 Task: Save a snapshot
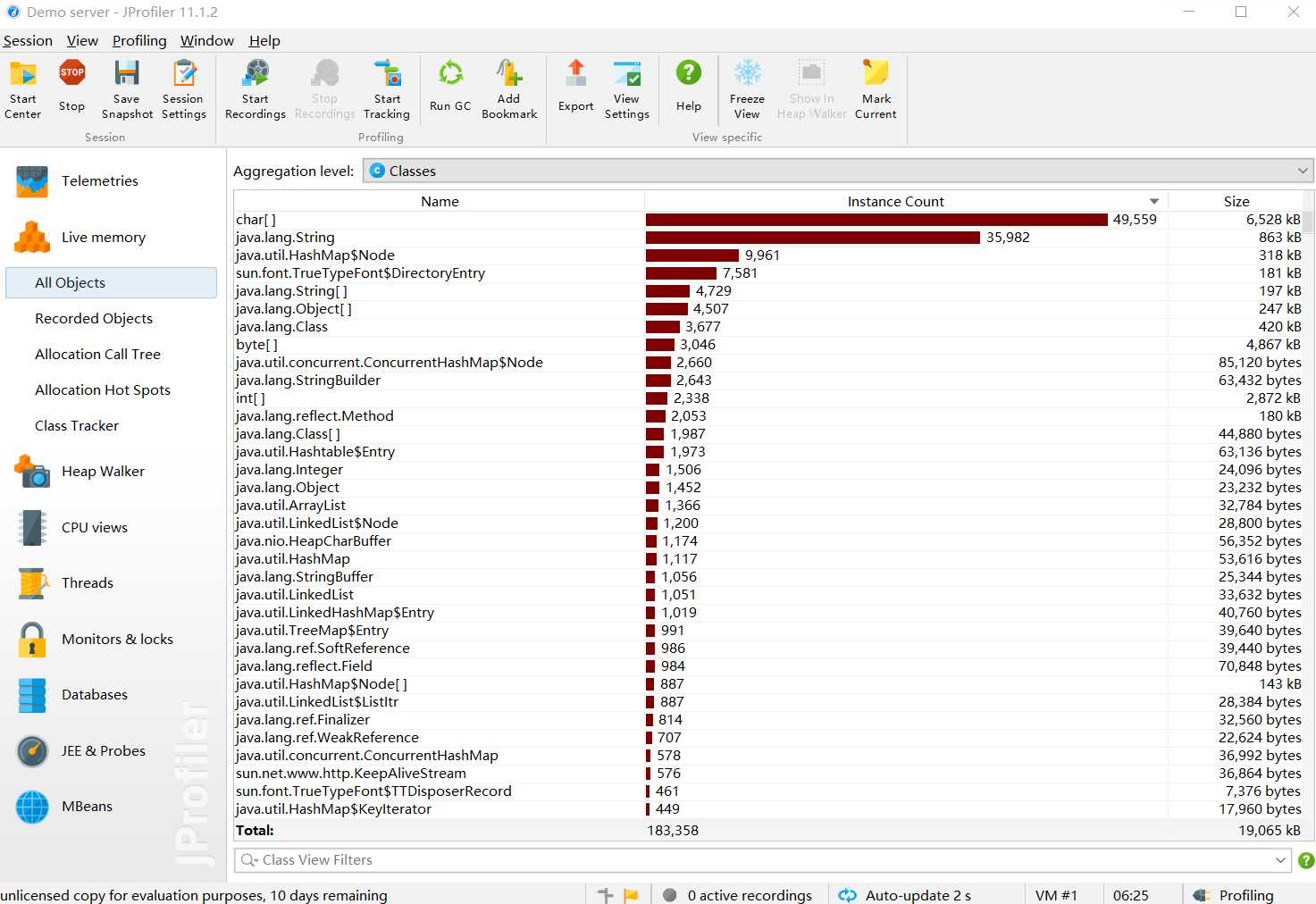(127, 89)
